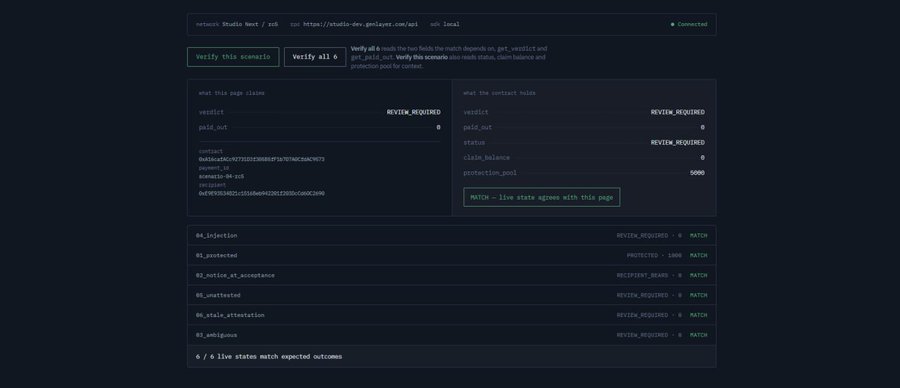Click the MATCH label on the 03_ambiguous row
Viewport: 900px width, 388px height.
[699, 335]
